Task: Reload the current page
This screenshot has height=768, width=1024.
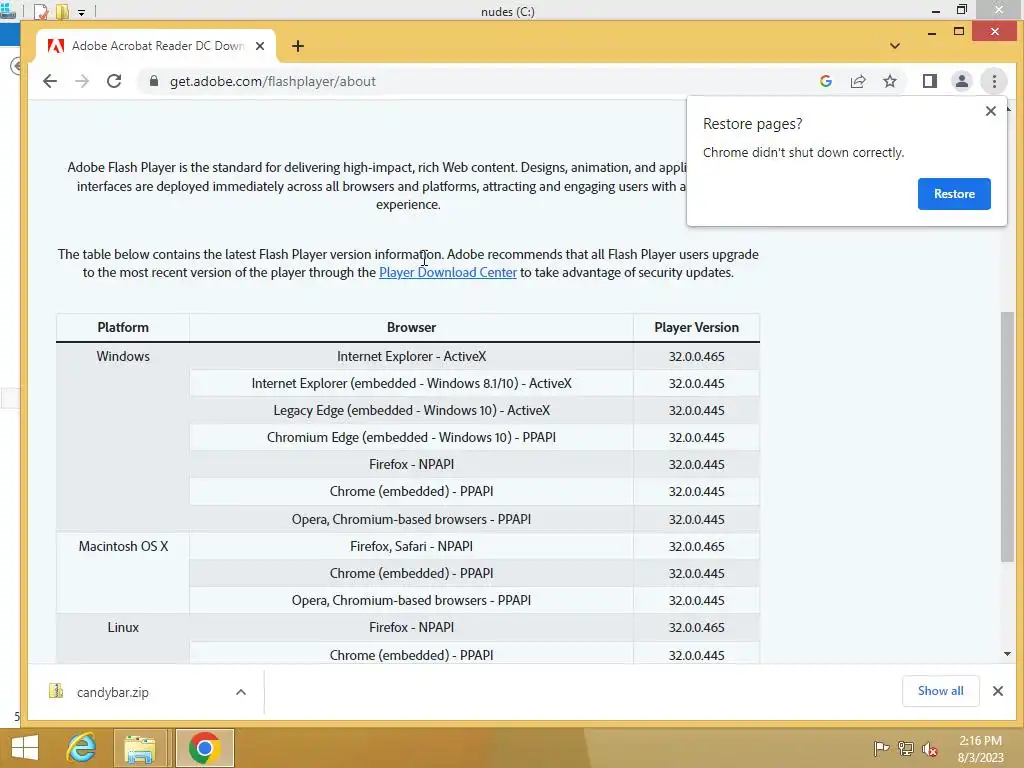Action: click(114, 81)
